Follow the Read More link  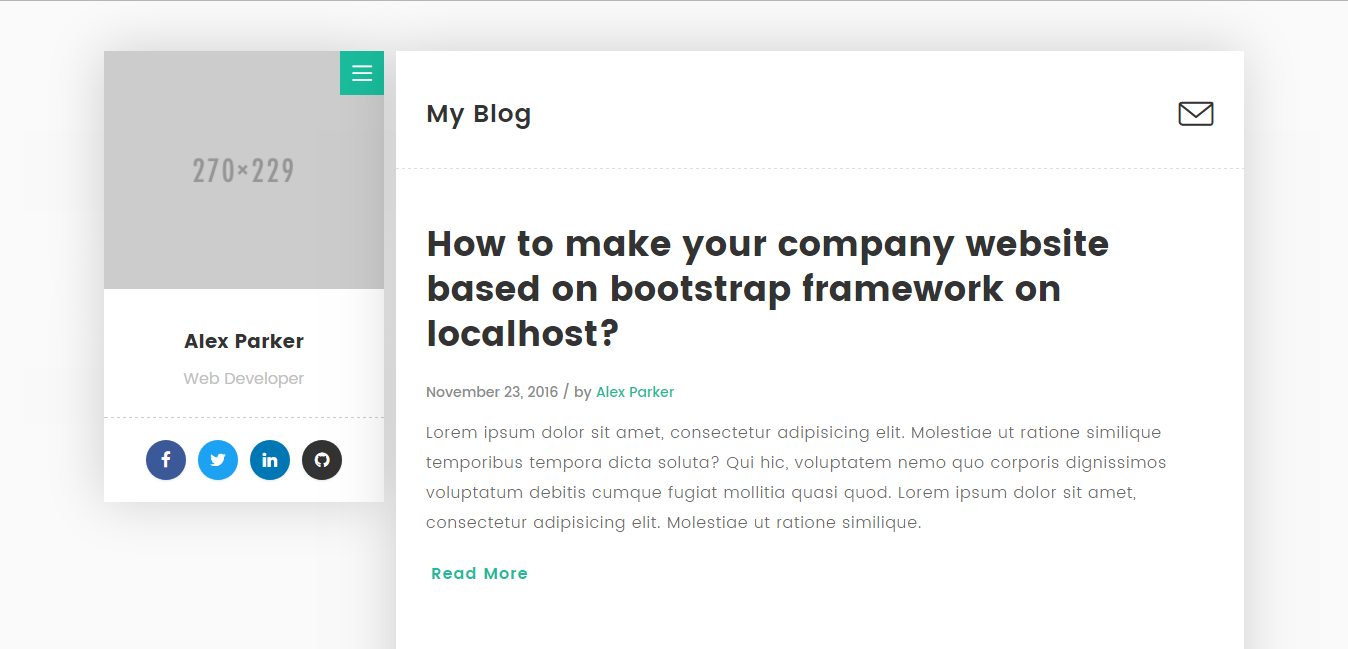point(479,573)
